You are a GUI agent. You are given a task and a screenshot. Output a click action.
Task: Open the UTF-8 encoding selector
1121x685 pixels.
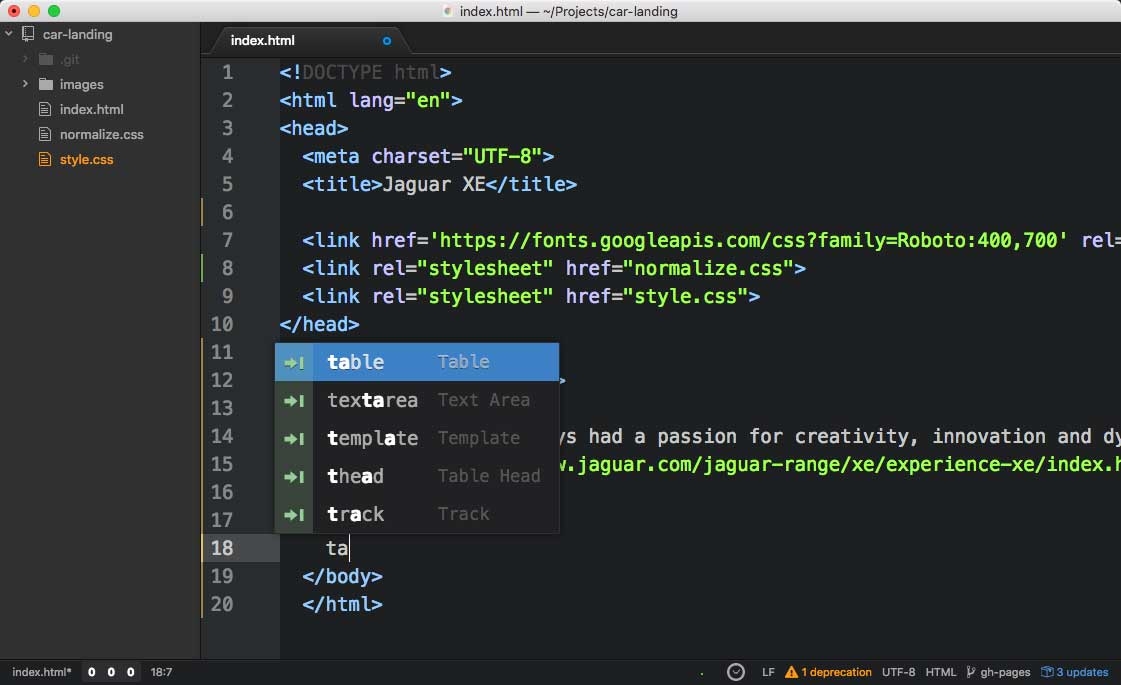click(898, 672)
